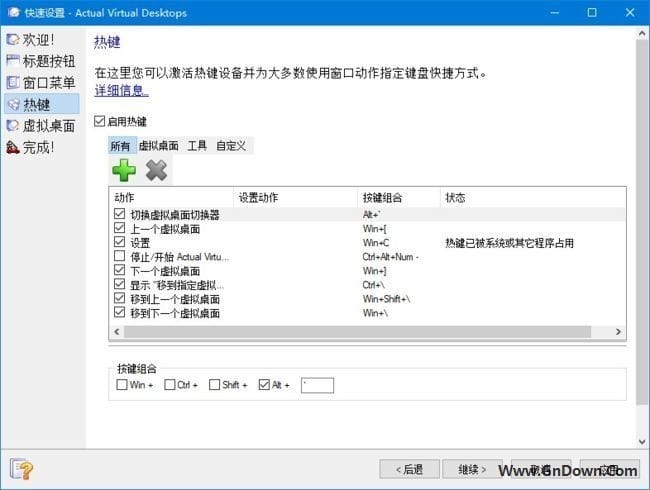The width and height of the screenshot is (650, 490).
Task: Select the 切换虚拟桌面切换器 action name
Action: [x=175, y=214]
